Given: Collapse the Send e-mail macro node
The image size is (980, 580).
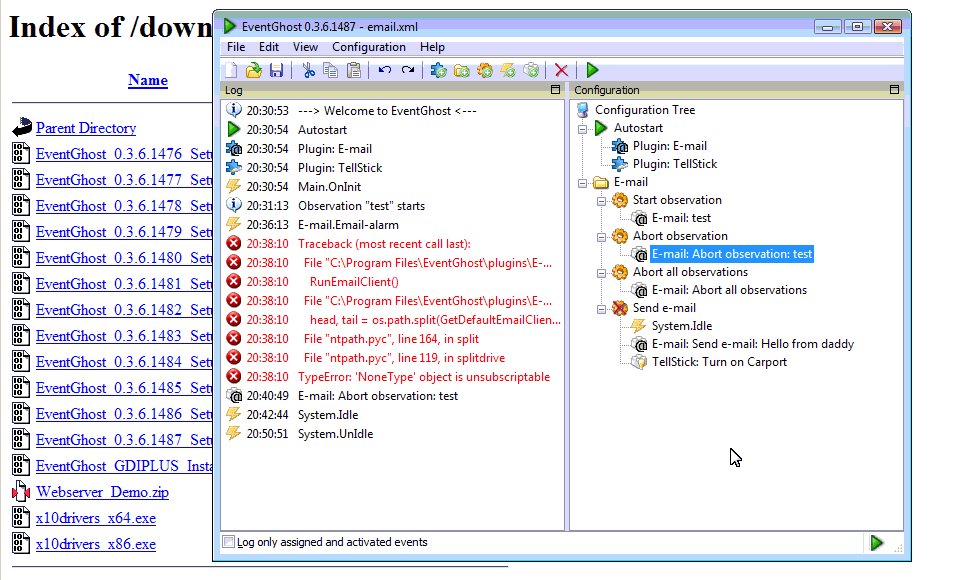Looking at the screenshot, I should click(x=601, y=309).
